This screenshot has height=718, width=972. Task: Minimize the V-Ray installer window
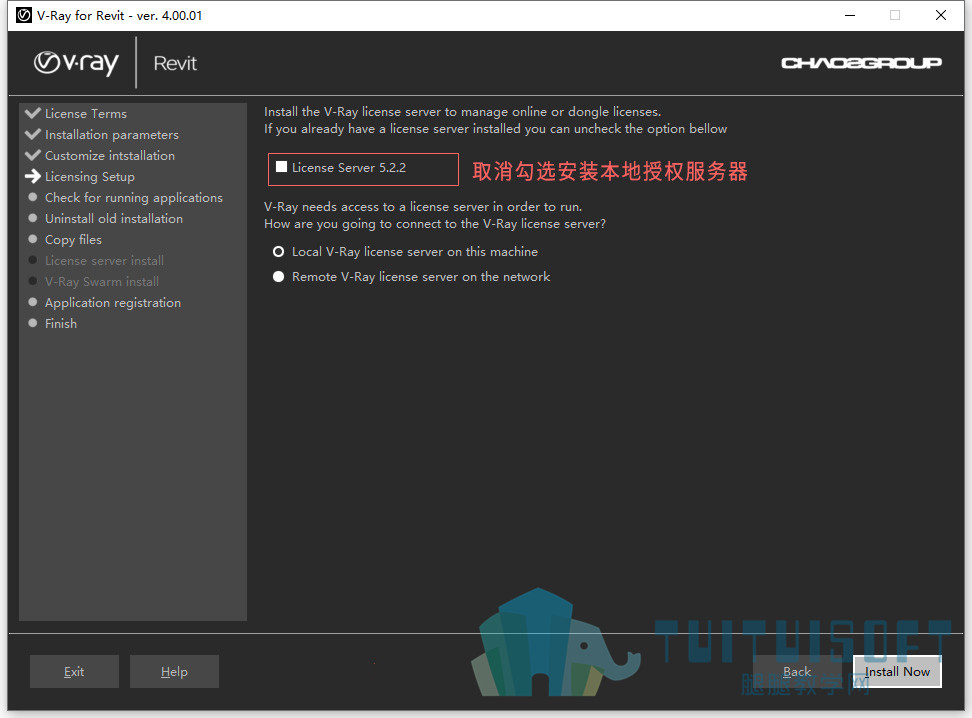point(850,16)
